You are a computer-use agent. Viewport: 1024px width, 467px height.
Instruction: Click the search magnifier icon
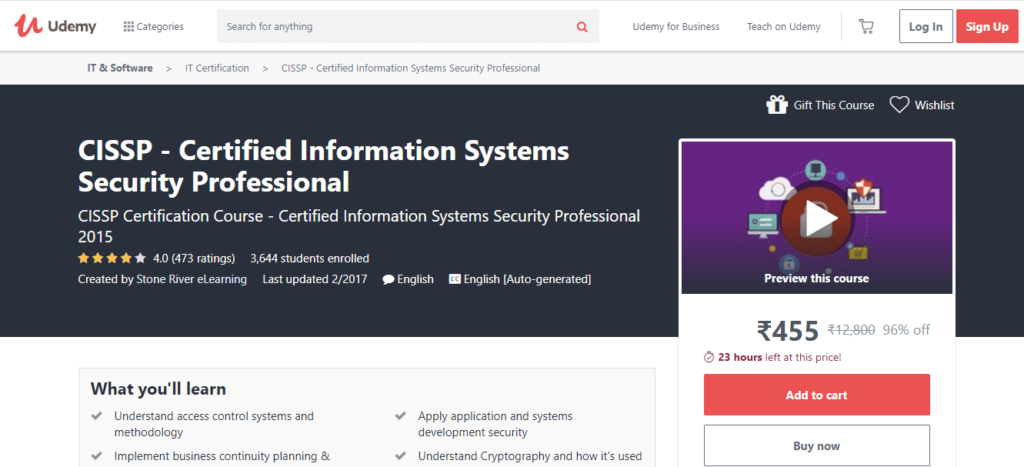click(x=582, y=27)
